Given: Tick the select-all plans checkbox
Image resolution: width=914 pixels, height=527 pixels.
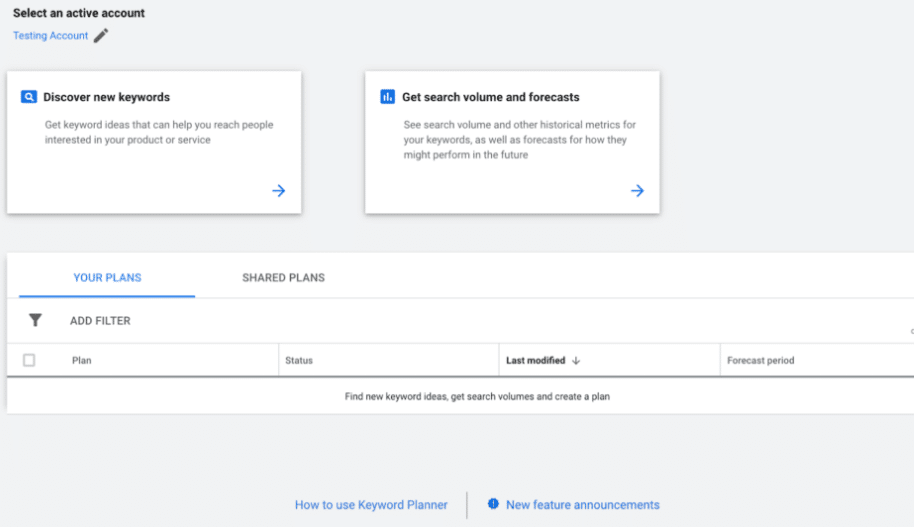Looking at the screenshot, I should click(x=29, y=360).
